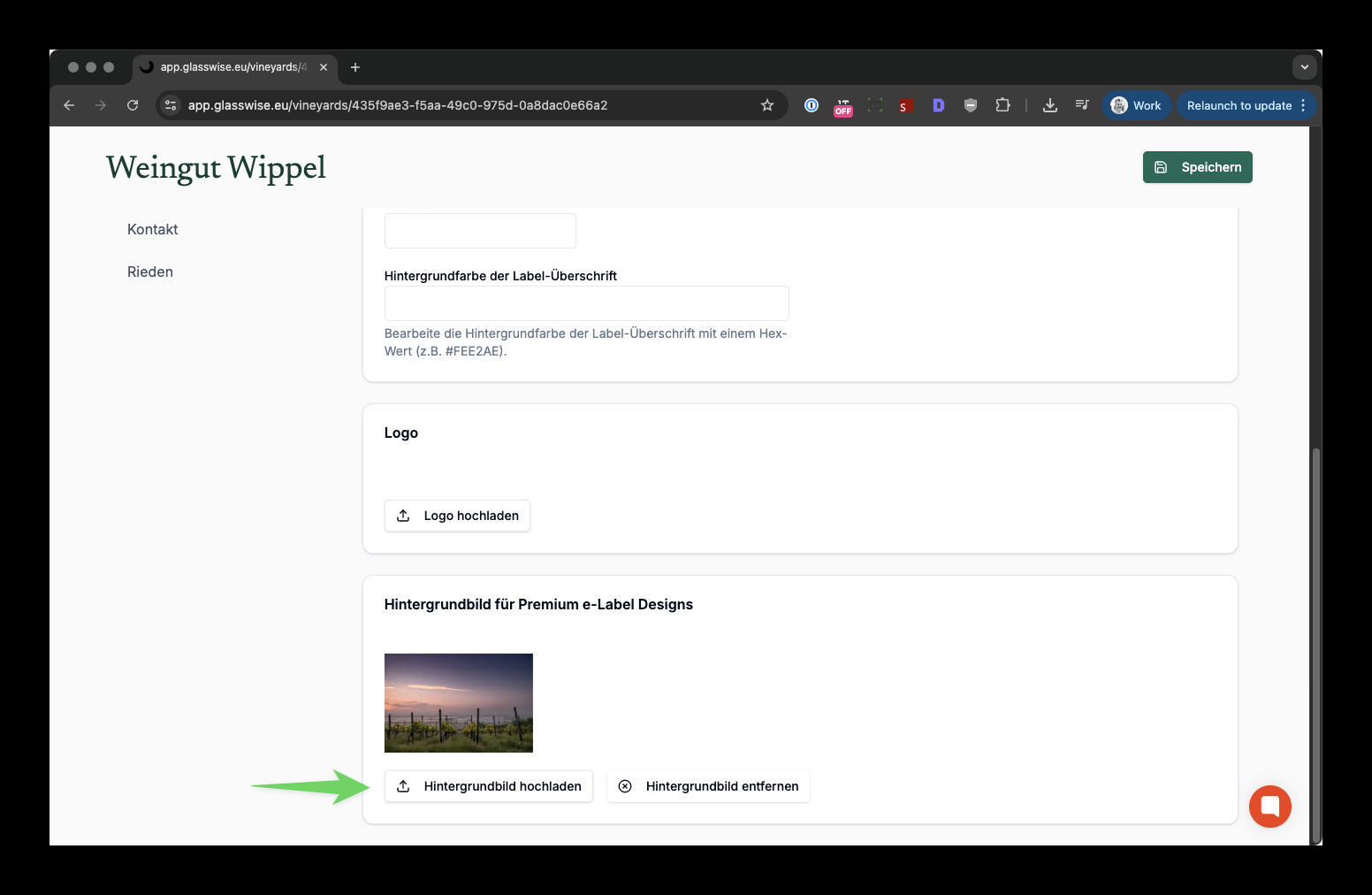Click the upload icon in Logo hochladen

pos(403,516)
